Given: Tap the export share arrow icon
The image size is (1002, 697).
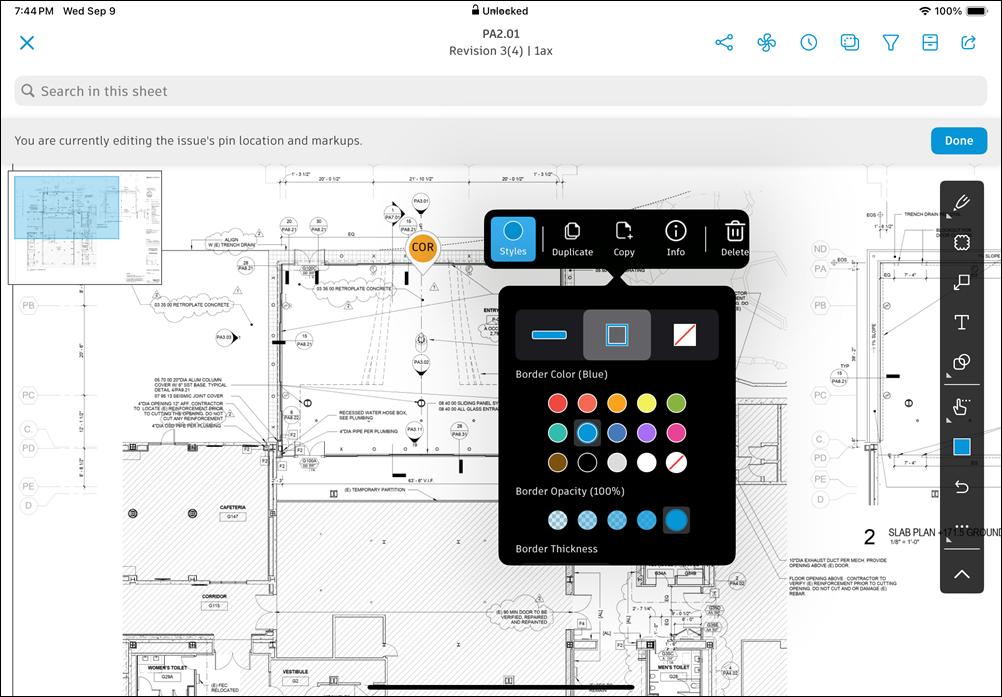Looking at the screenshot, I should coord(969,43).
